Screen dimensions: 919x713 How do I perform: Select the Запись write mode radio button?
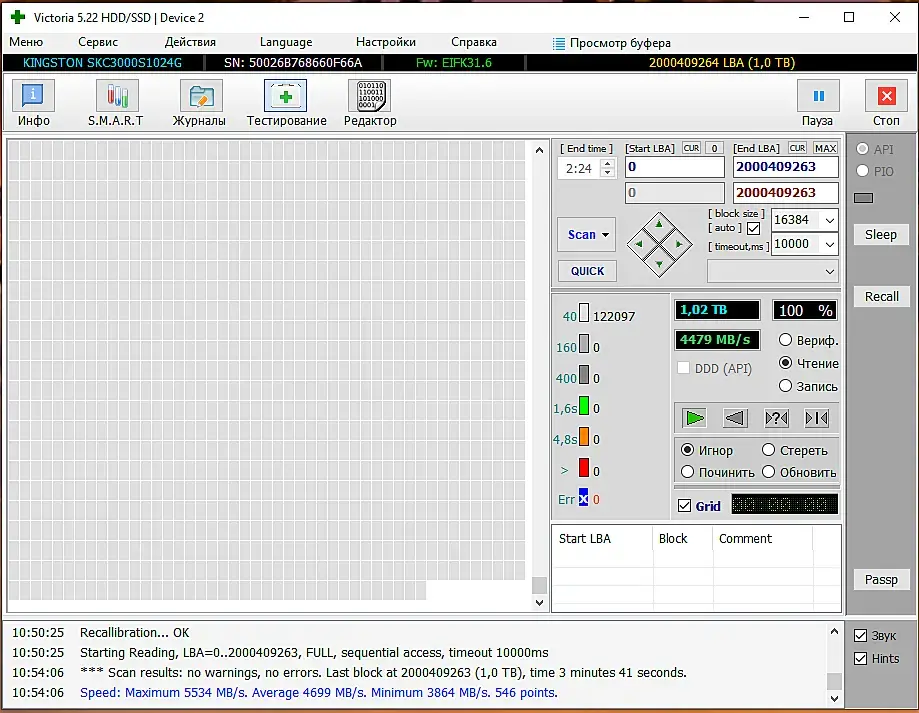pos(786,386)
